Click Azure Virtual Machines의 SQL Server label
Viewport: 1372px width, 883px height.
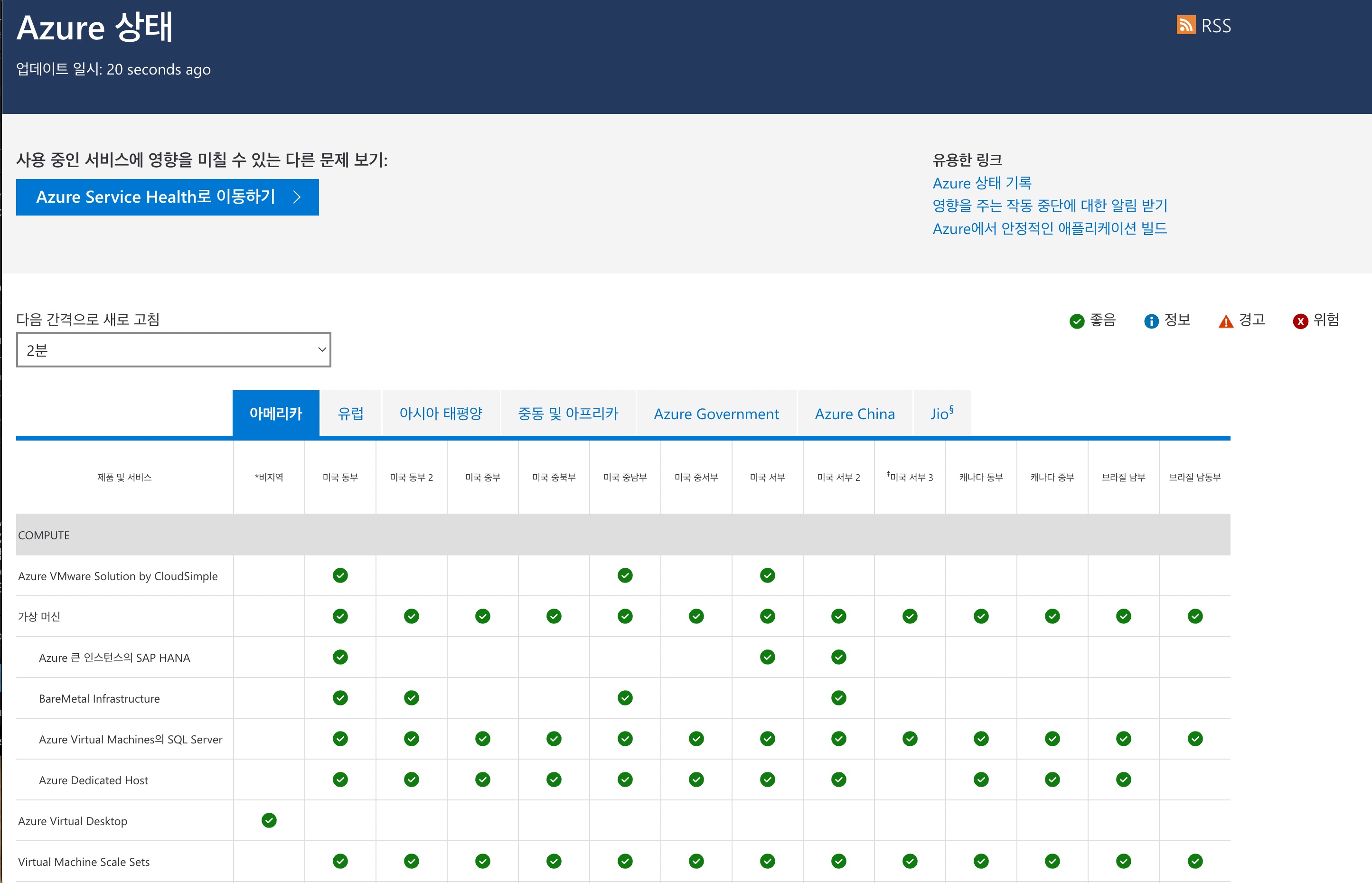[131, 739]
